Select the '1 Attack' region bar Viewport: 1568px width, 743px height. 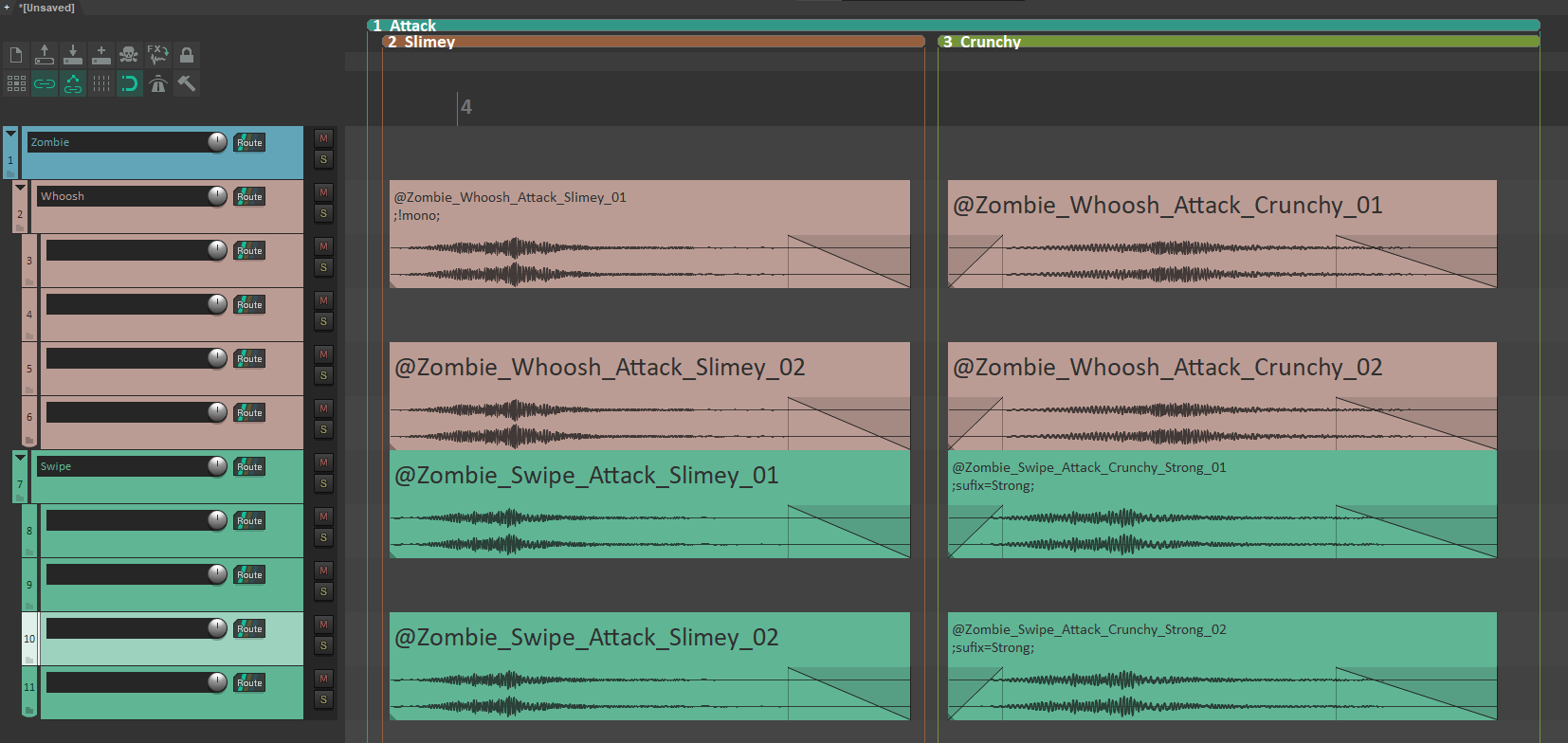[954, 26]
